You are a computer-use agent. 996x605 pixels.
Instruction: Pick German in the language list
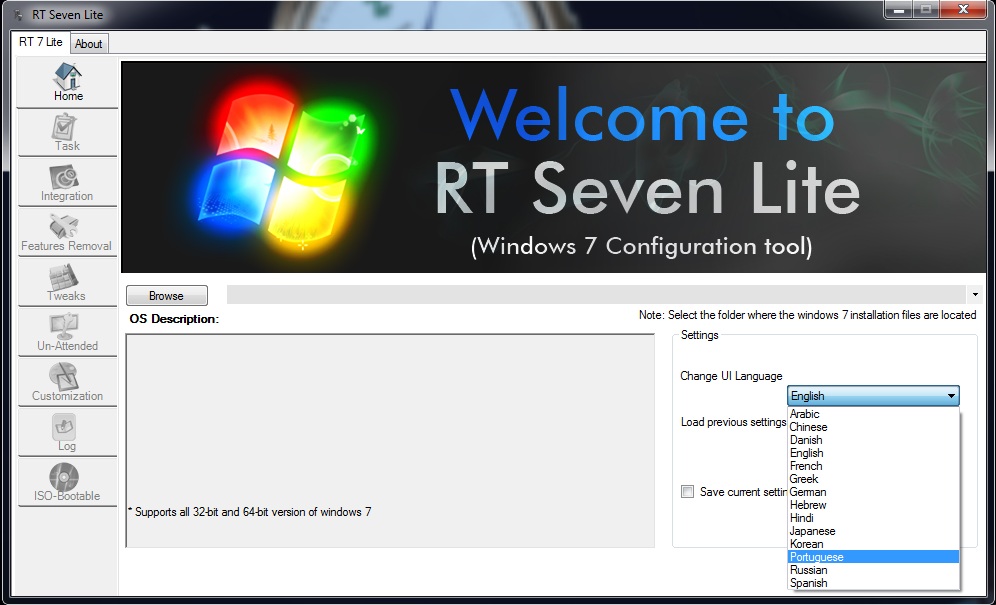(x=873, y=492)
